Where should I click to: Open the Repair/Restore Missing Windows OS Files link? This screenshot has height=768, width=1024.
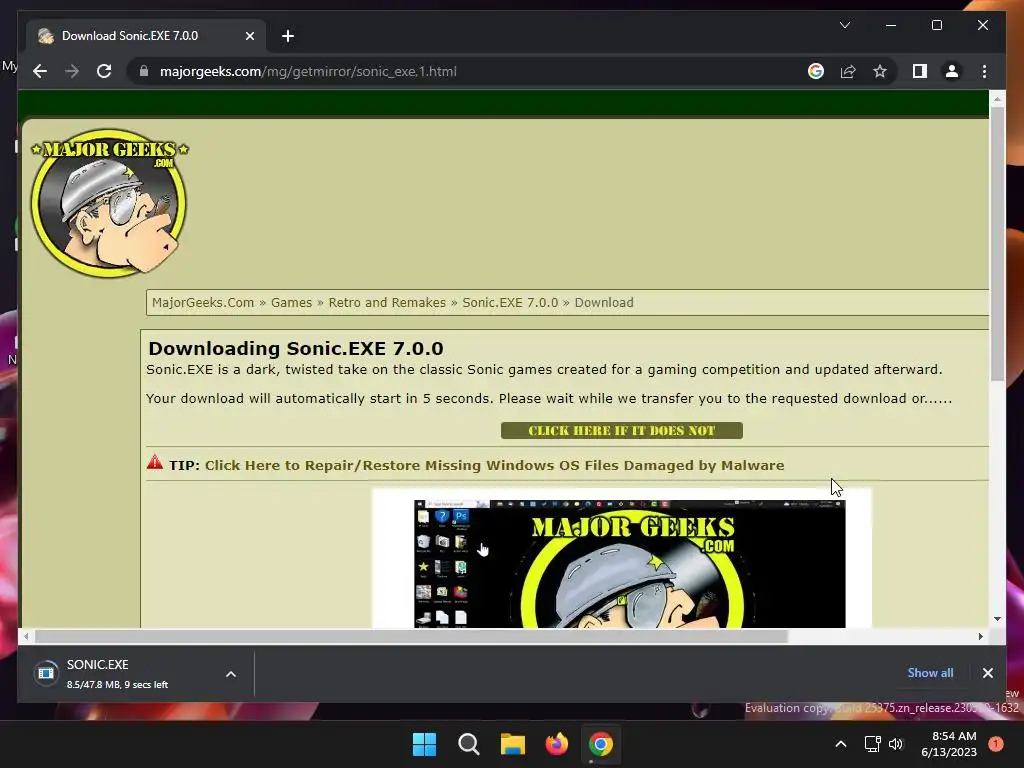point(494,465)
